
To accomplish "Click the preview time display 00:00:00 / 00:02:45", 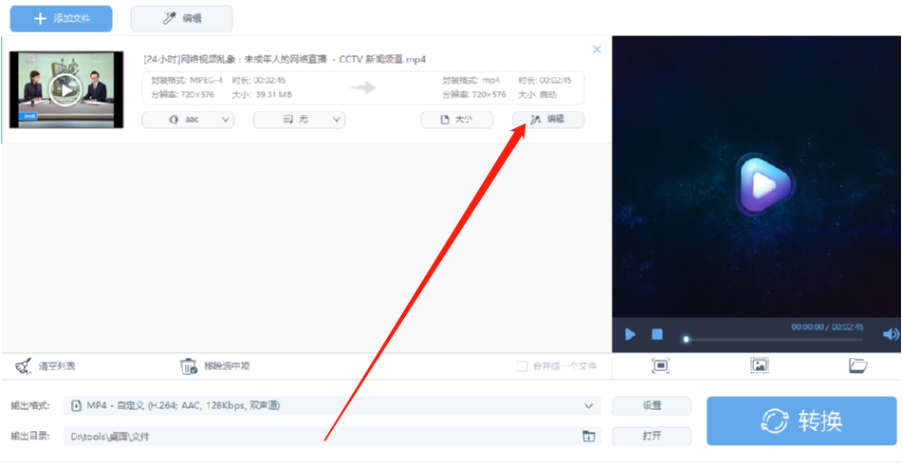I will click(827, 327).
